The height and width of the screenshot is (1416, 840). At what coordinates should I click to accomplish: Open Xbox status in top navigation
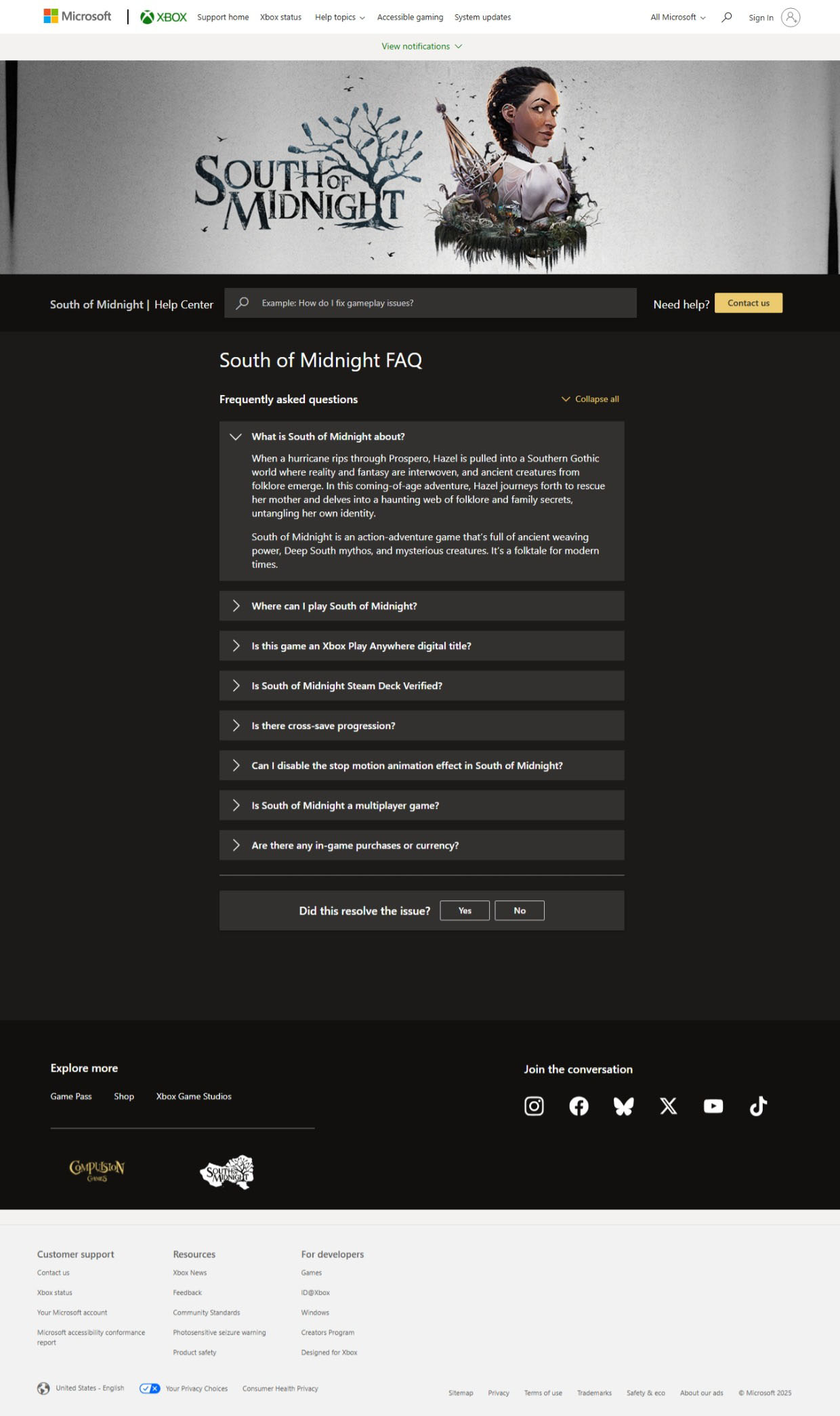point(280,18)
